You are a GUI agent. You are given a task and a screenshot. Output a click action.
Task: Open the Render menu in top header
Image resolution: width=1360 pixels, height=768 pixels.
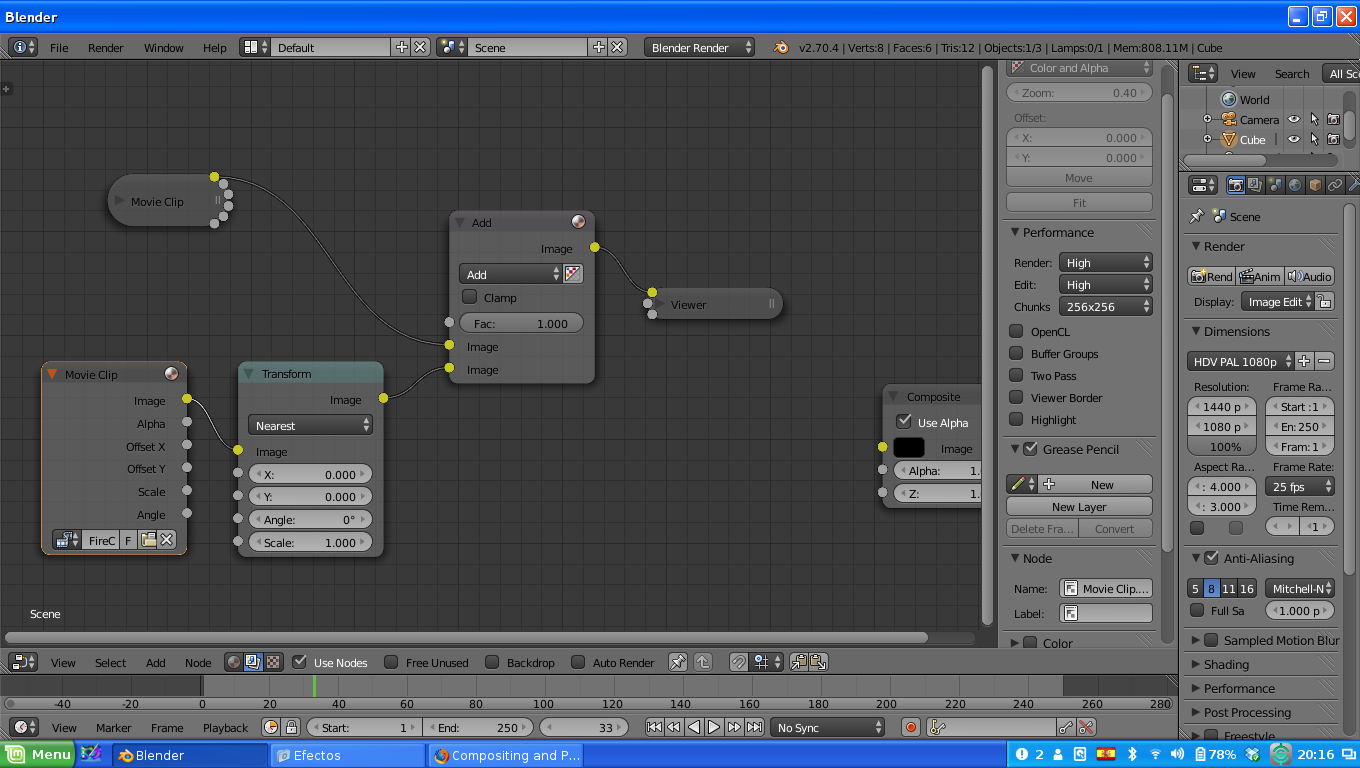[106, 47]
